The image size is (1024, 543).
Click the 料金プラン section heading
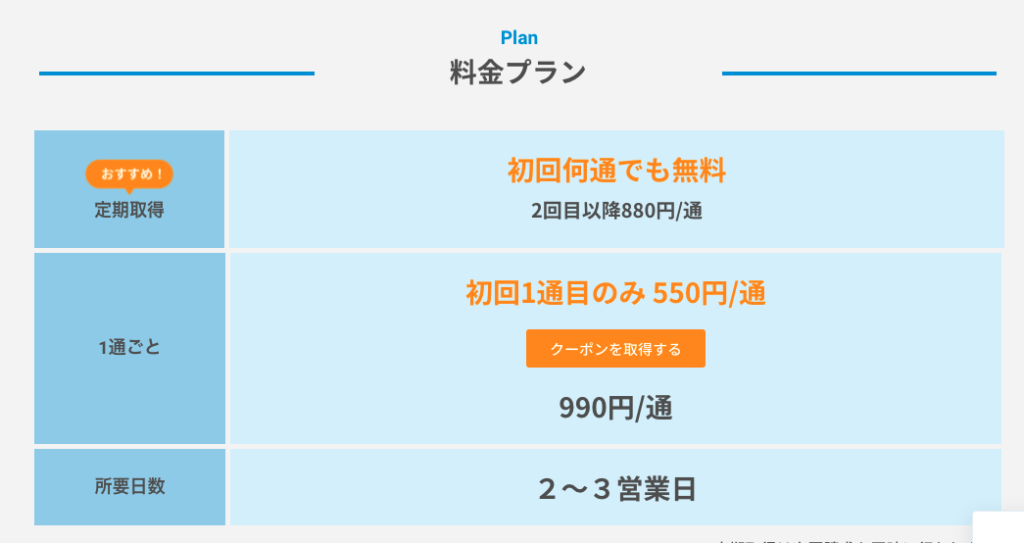(518, 73)
